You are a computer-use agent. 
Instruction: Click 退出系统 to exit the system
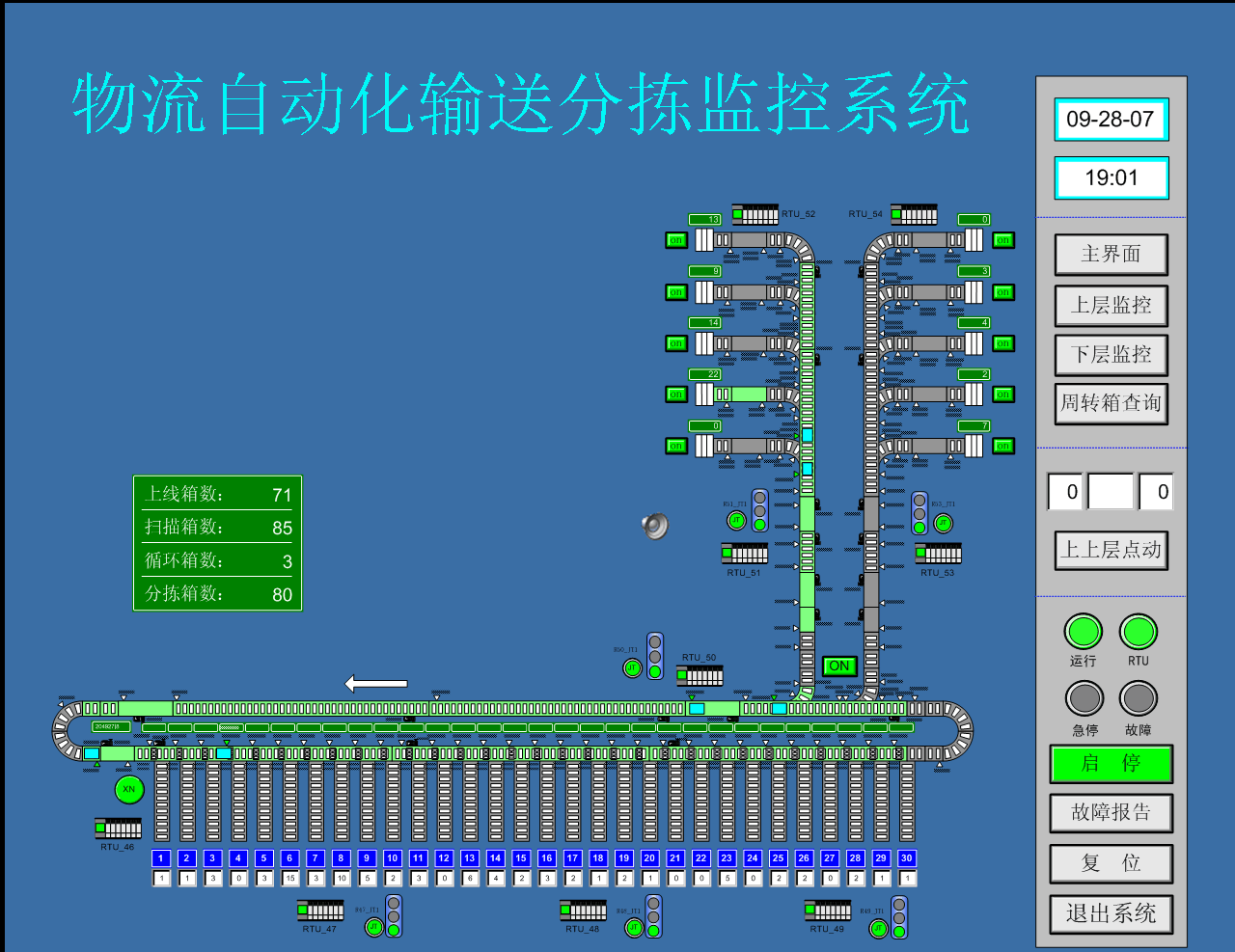pyautogui.click(x=1111, y=914)
